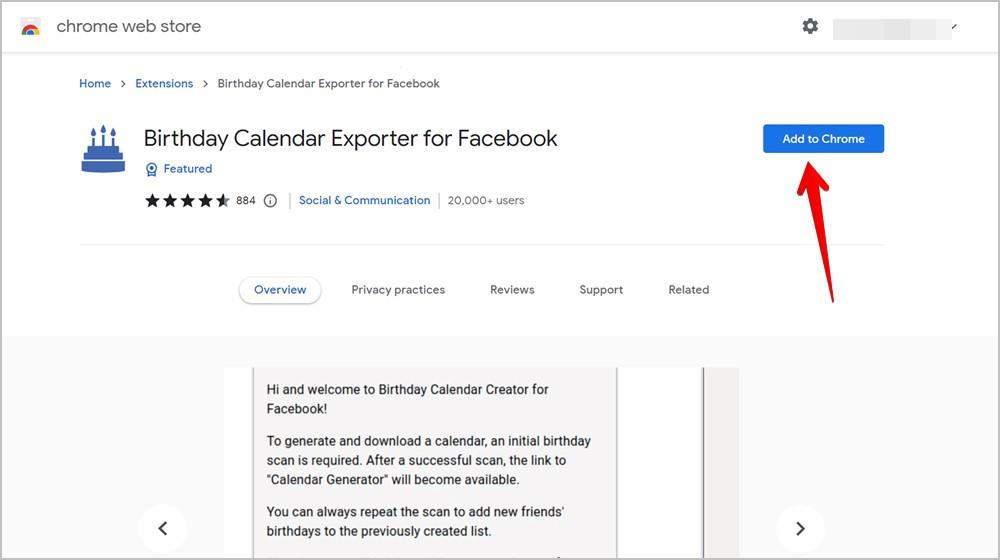Screen dimensions: 1000x560
Task: Click the Home breadcrumb link
Action: pyautogui.click(x=95, y=84)
